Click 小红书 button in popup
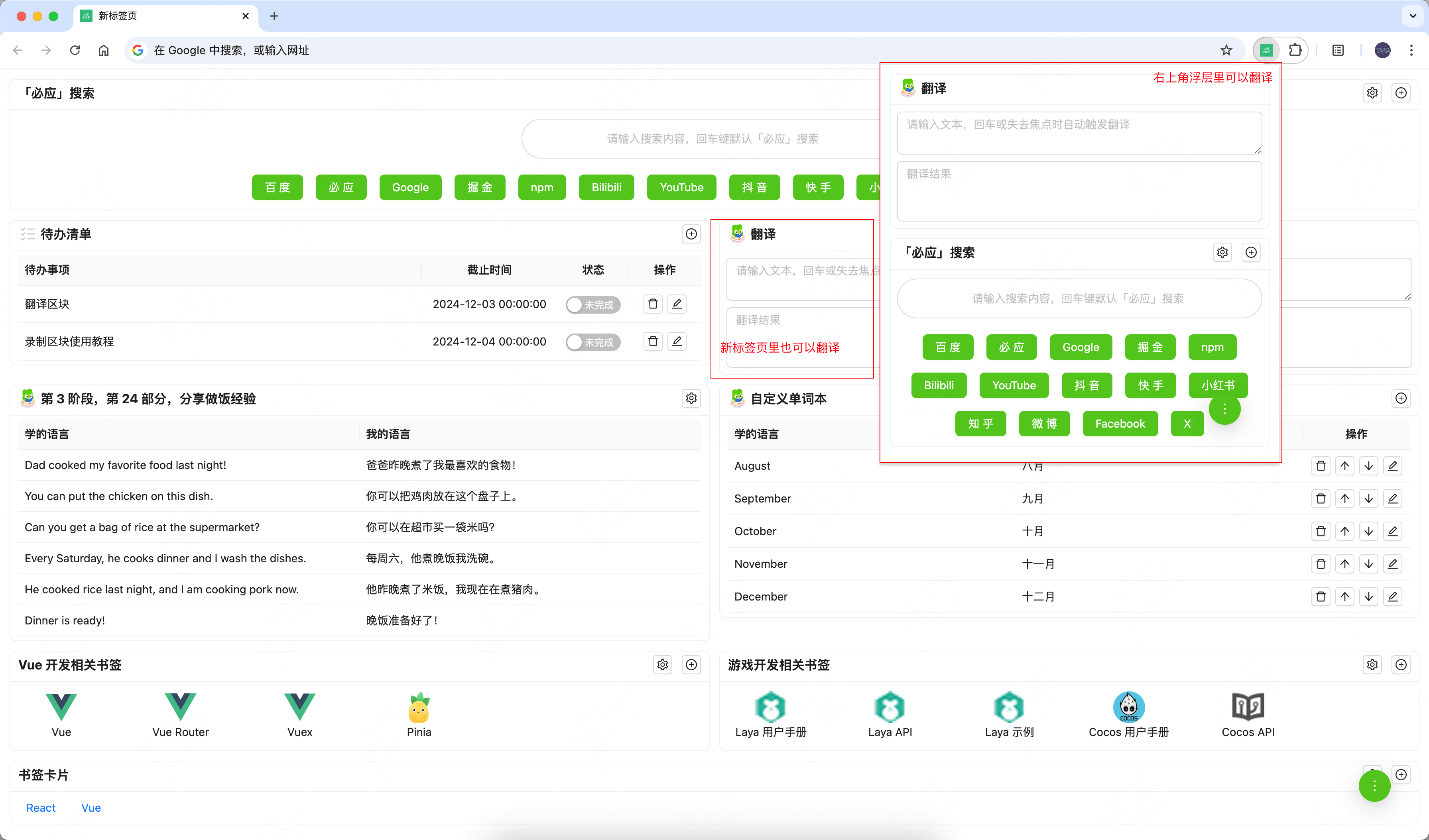 pos(1218,385)
